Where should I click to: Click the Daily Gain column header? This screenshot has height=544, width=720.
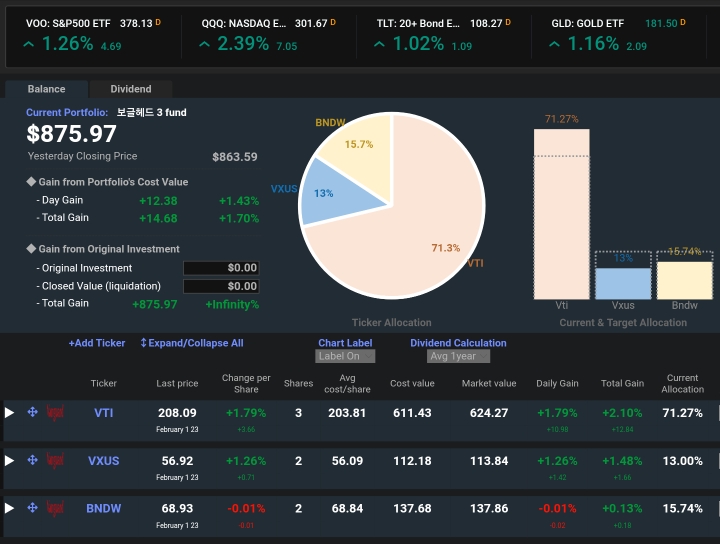click(x=557, y=383)
